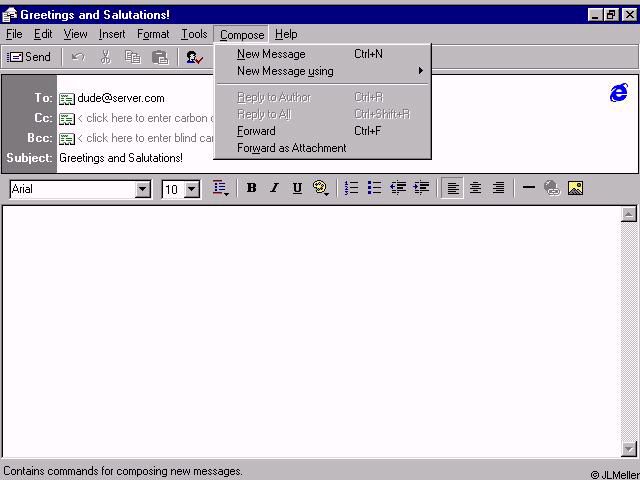The width and height of the screenshot is (640, 480).
Task: Open the Help menu
Action: (286, 34)
